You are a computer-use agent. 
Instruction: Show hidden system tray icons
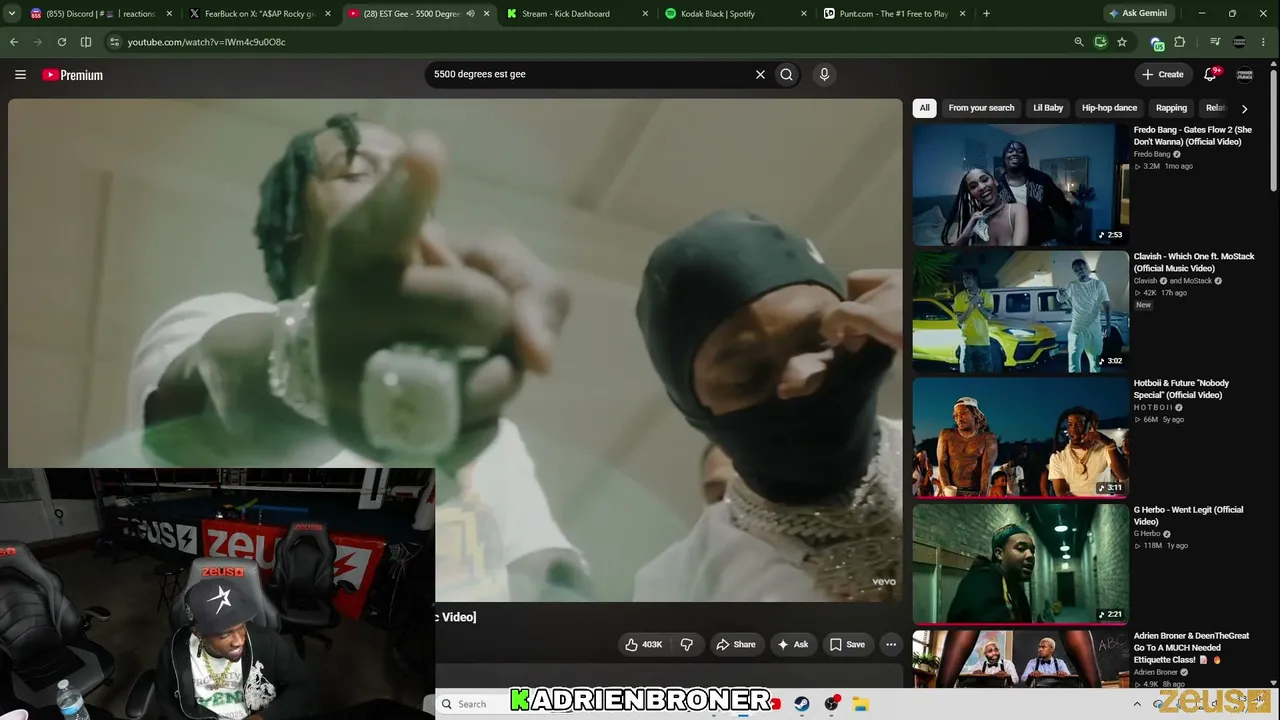1137,704
